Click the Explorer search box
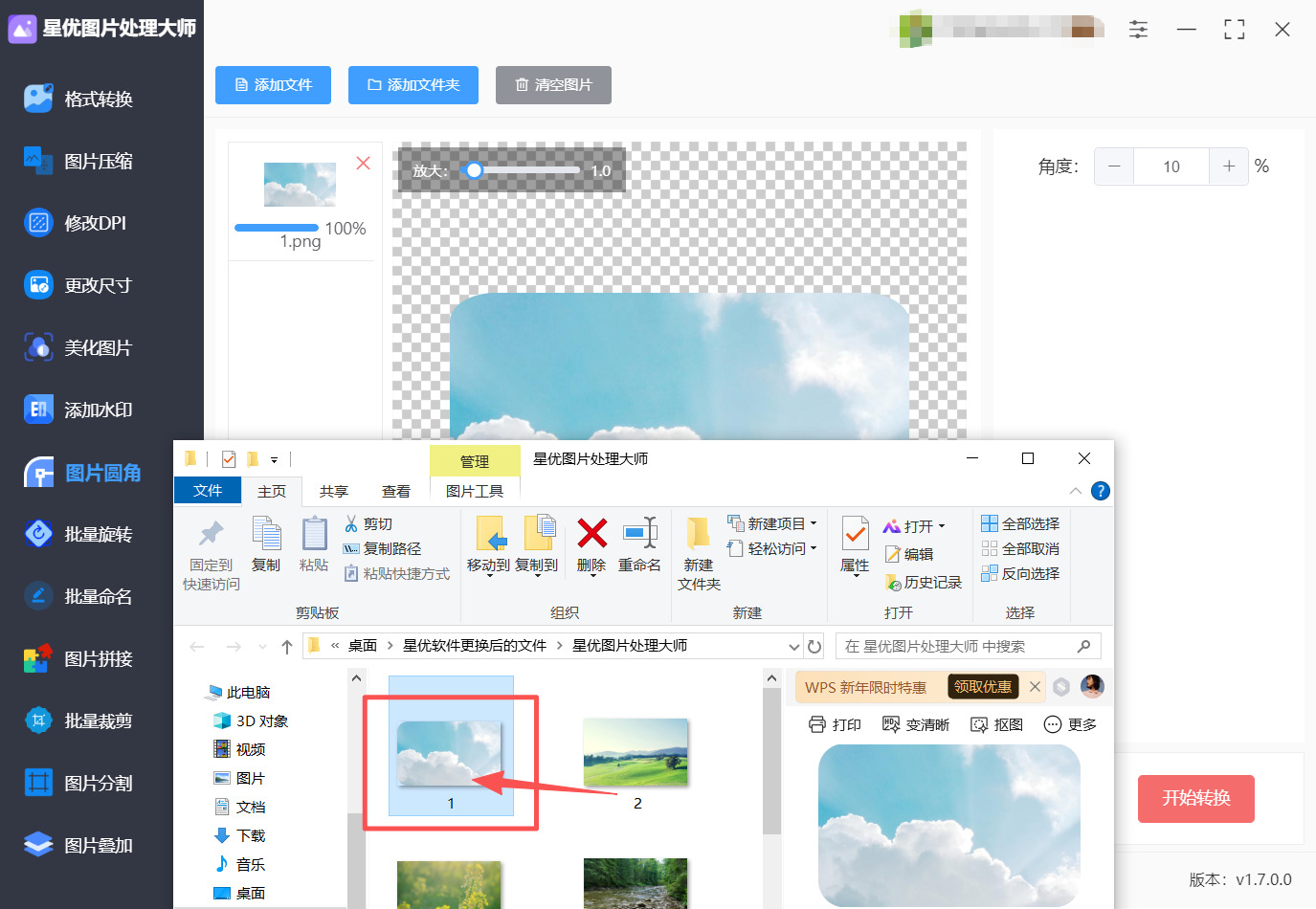 point(969,647)
